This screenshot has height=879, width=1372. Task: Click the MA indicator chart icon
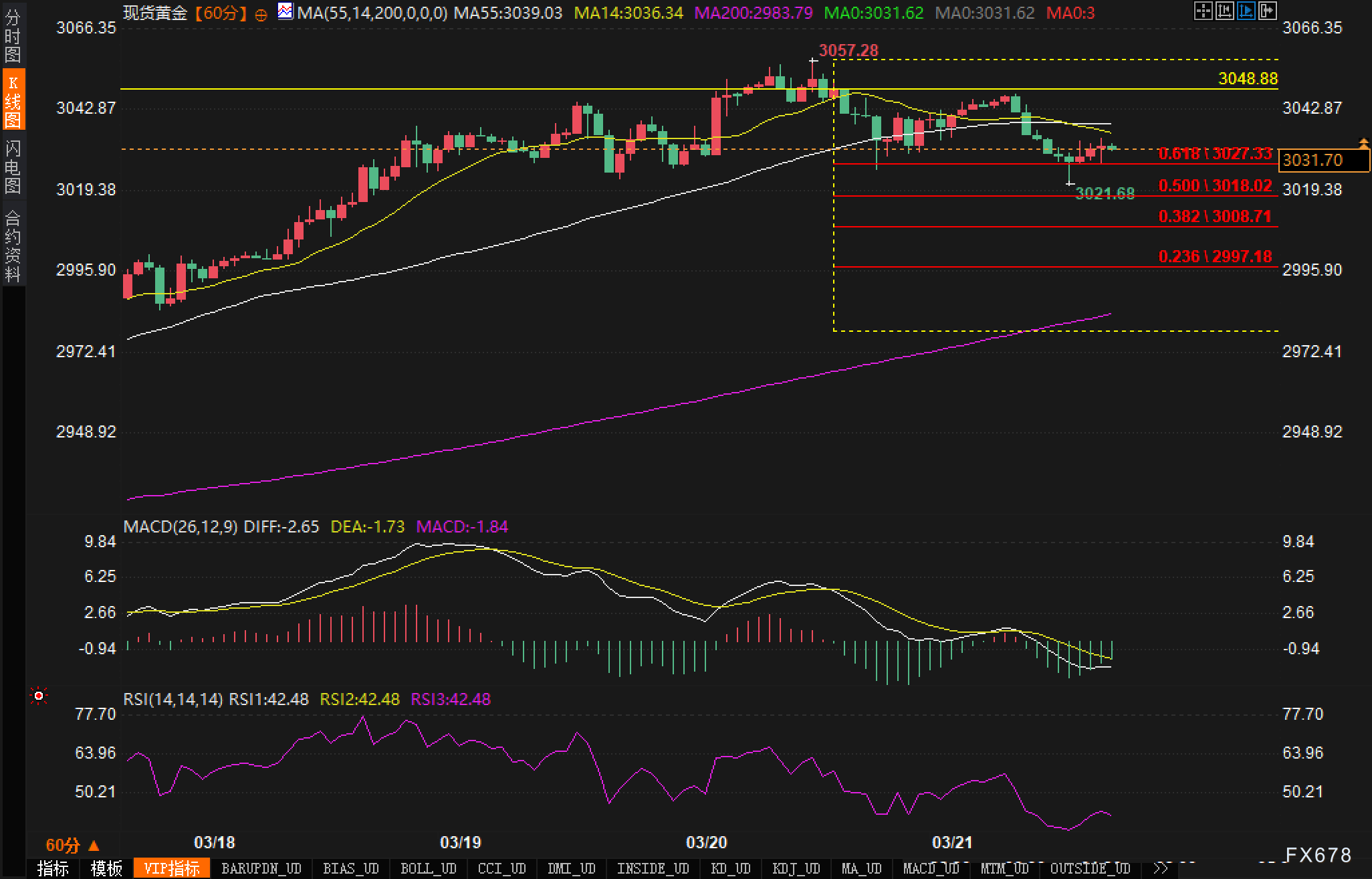285,11
